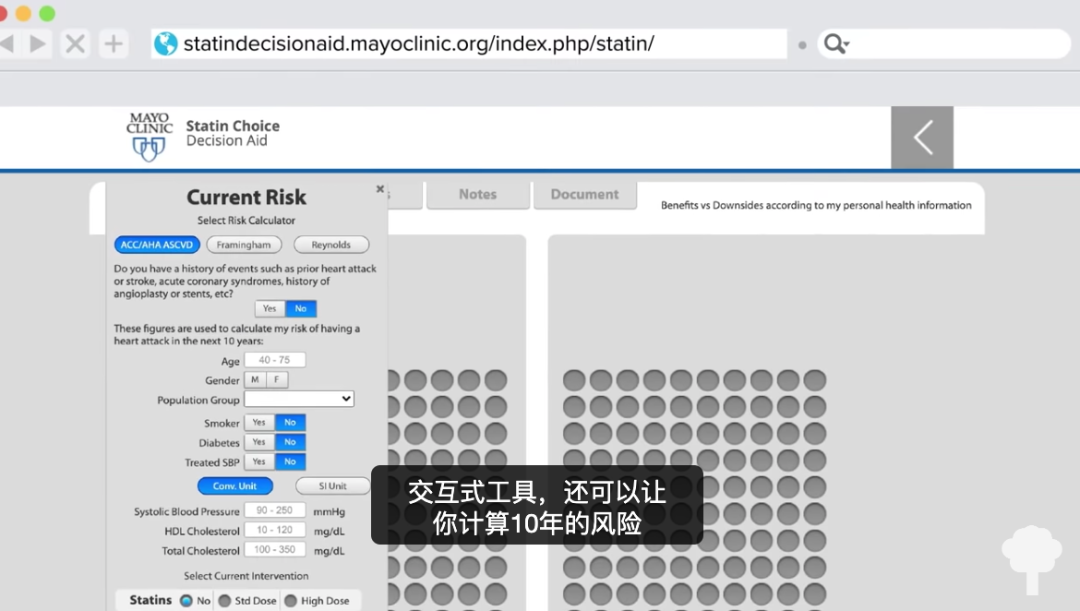The width and height of the screenshot is (1080, 611).
Task: Select Statins High Dose radio button
Action: (291, 601)
